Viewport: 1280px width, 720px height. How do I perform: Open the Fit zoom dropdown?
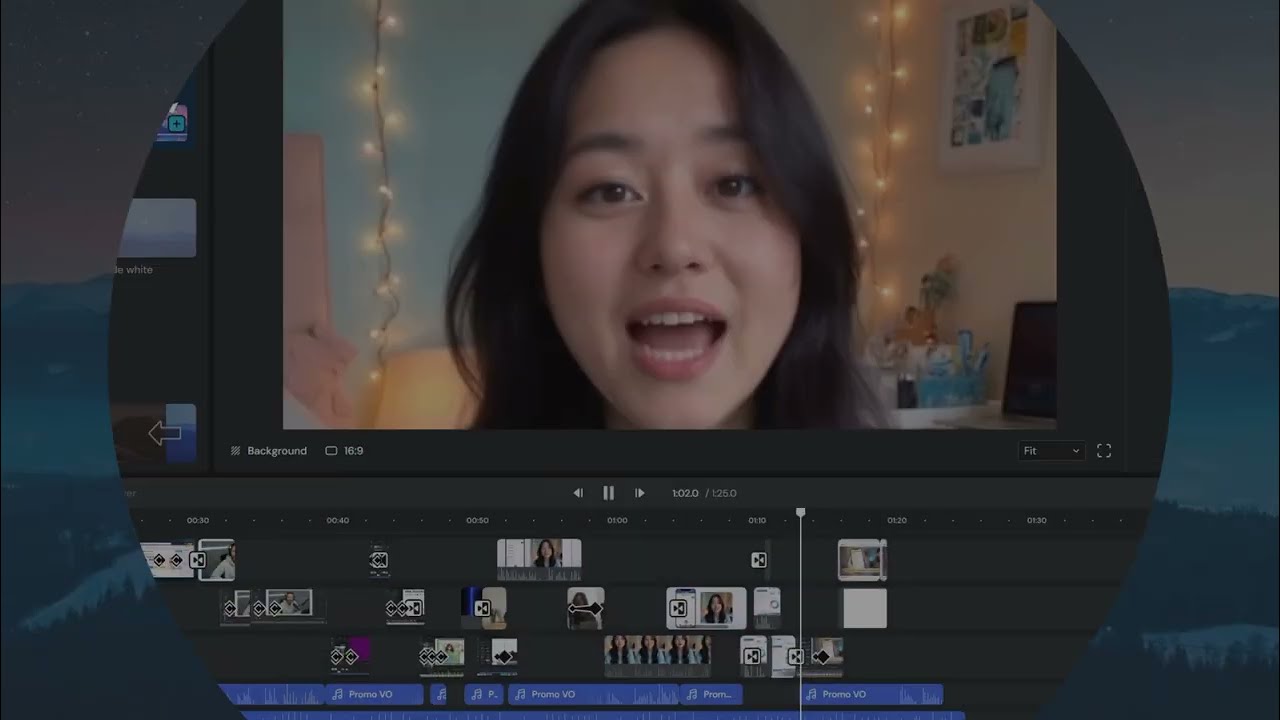click(x=1050, y=451)
